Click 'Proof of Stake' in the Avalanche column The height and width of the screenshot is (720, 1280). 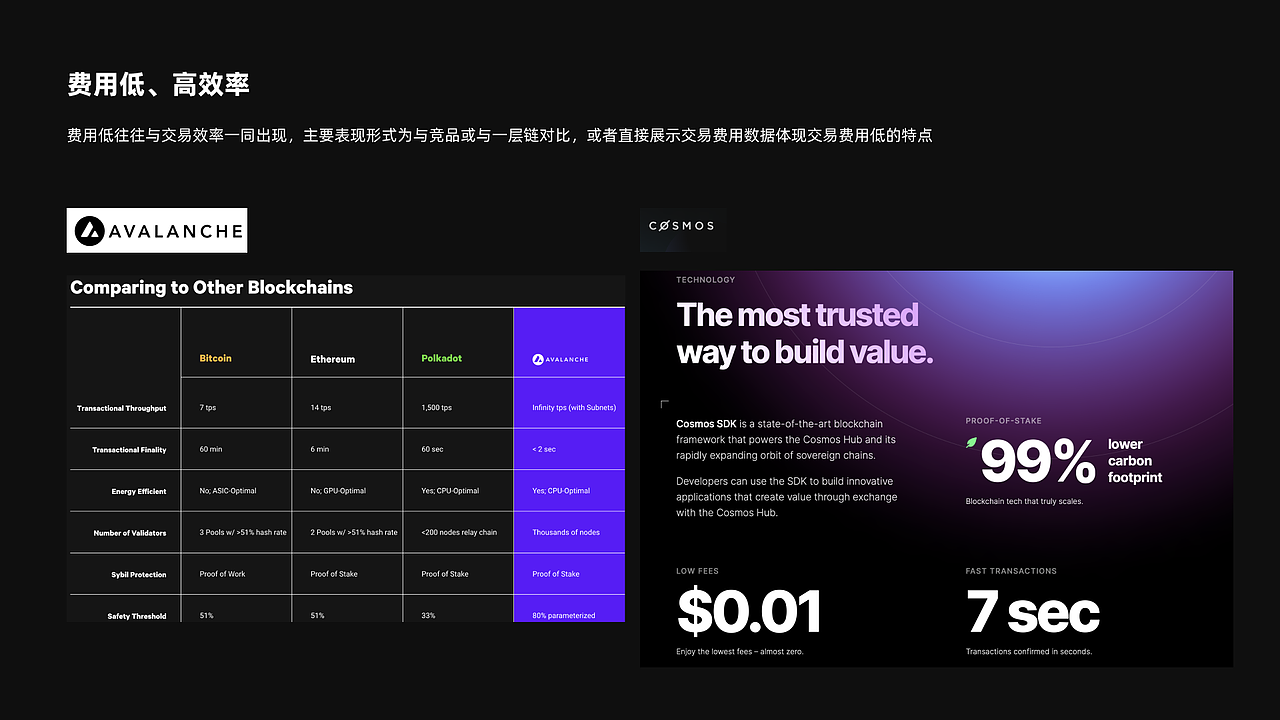coord(556,574)
